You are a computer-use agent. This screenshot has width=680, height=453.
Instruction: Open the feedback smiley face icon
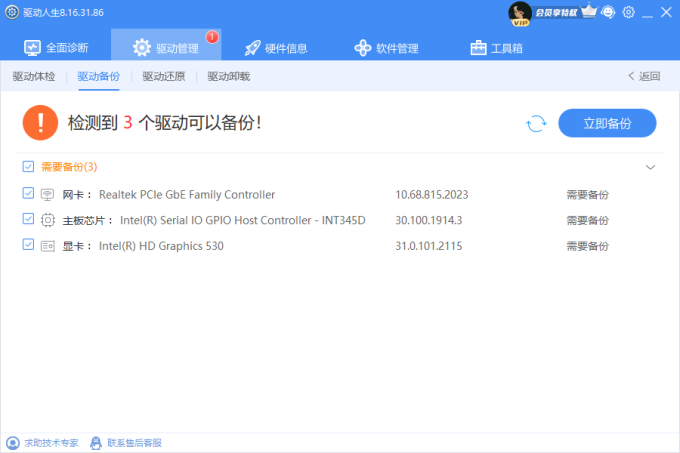click(608, 12)
